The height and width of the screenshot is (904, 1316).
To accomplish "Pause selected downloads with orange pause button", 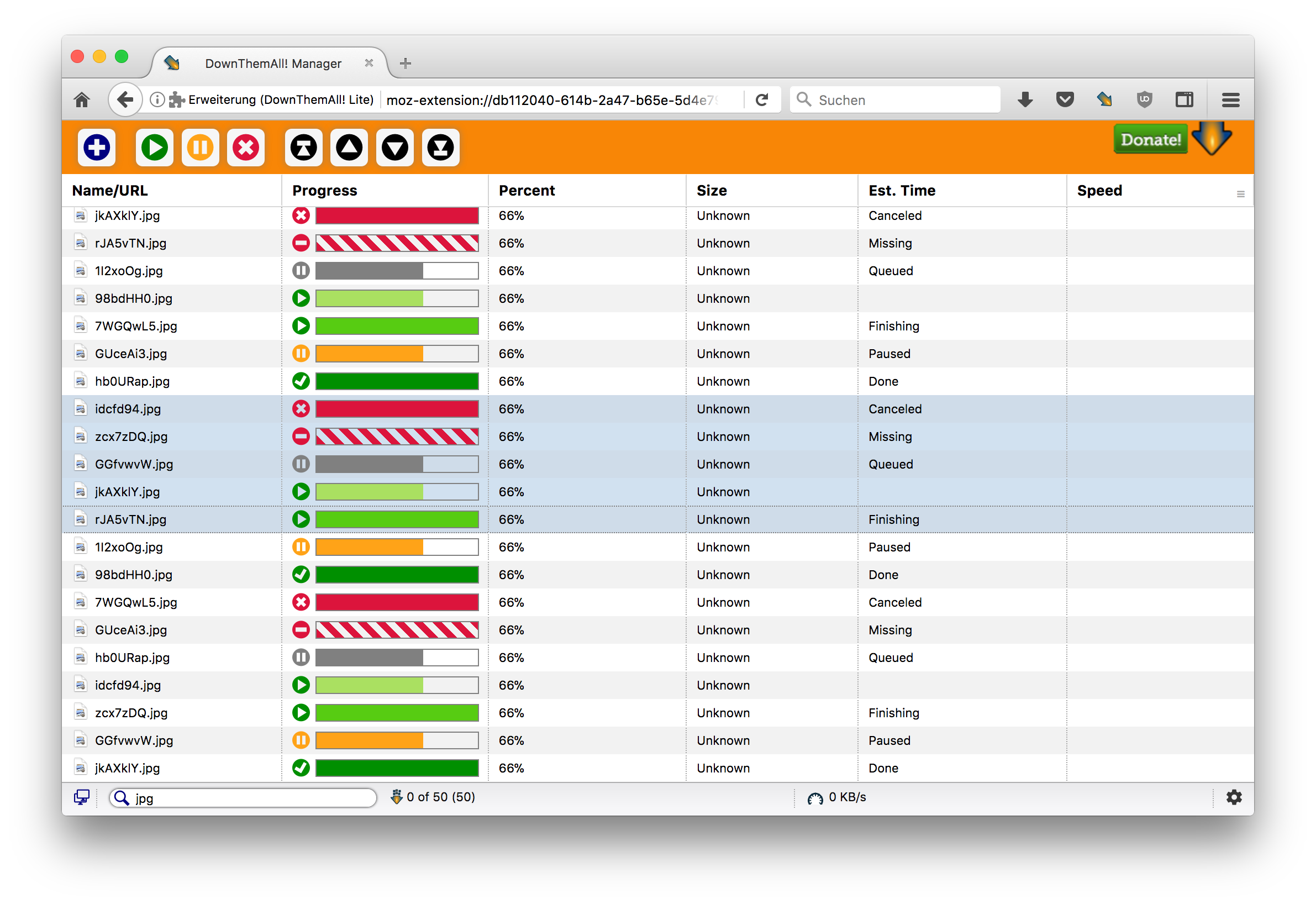I will point(200,148).
